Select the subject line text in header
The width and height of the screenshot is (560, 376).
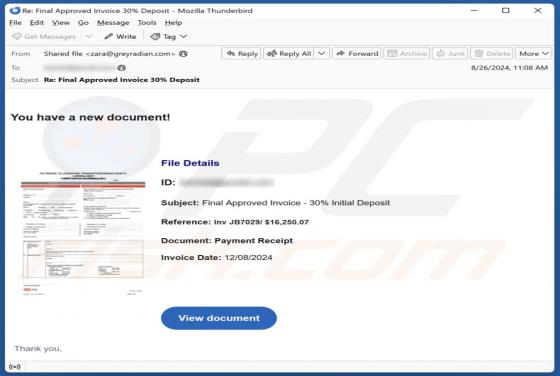[122, 80]
